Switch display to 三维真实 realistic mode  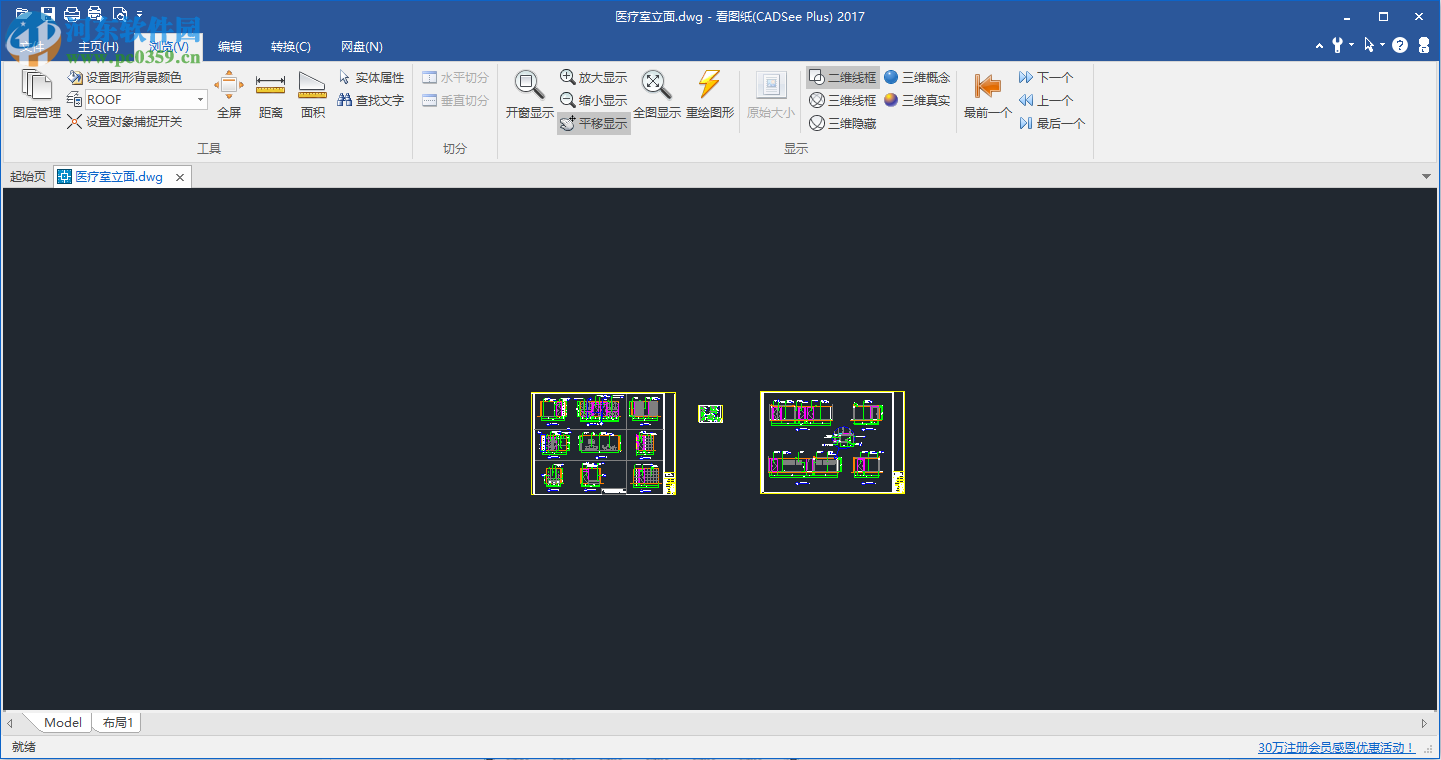tap(916, 99)
